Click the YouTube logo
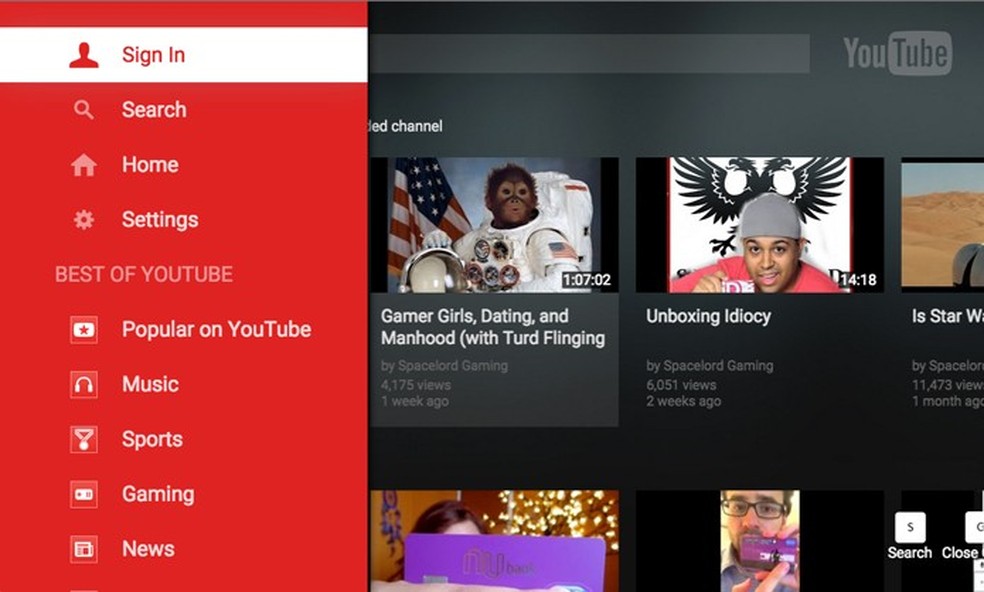 pos(897,53)
